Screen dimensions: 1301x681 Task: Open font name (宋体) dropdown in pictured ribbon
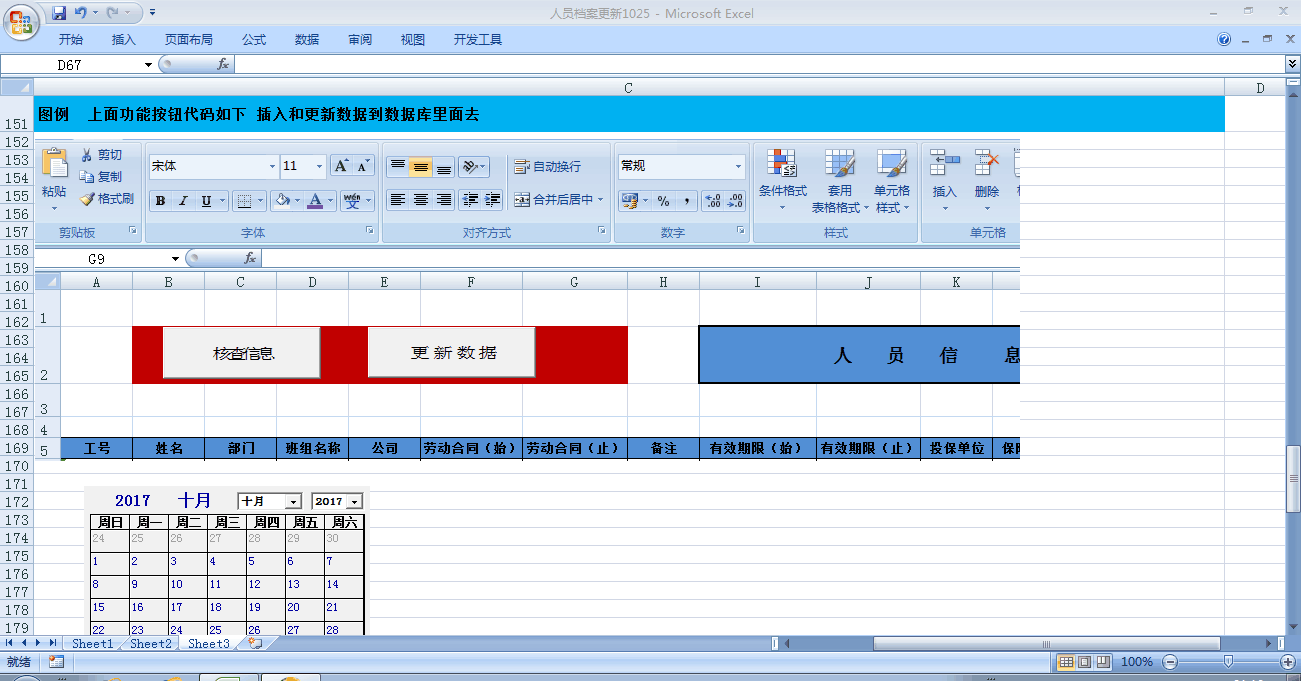point(271,166)
